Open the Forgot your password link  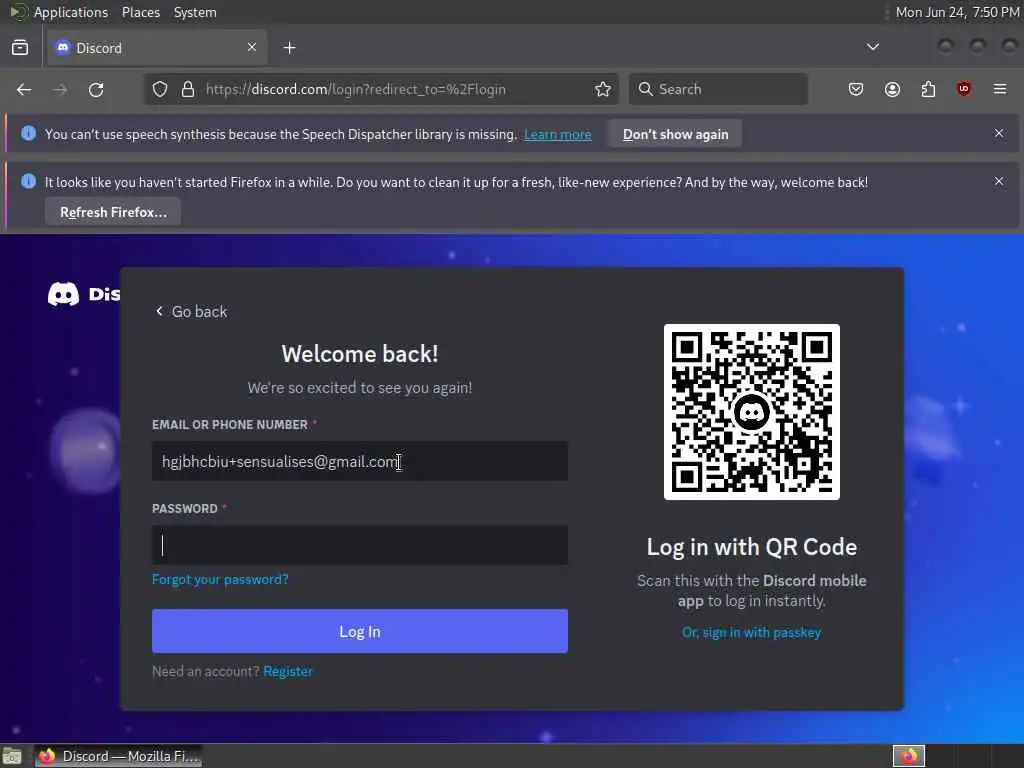click(x=220, y=579)
